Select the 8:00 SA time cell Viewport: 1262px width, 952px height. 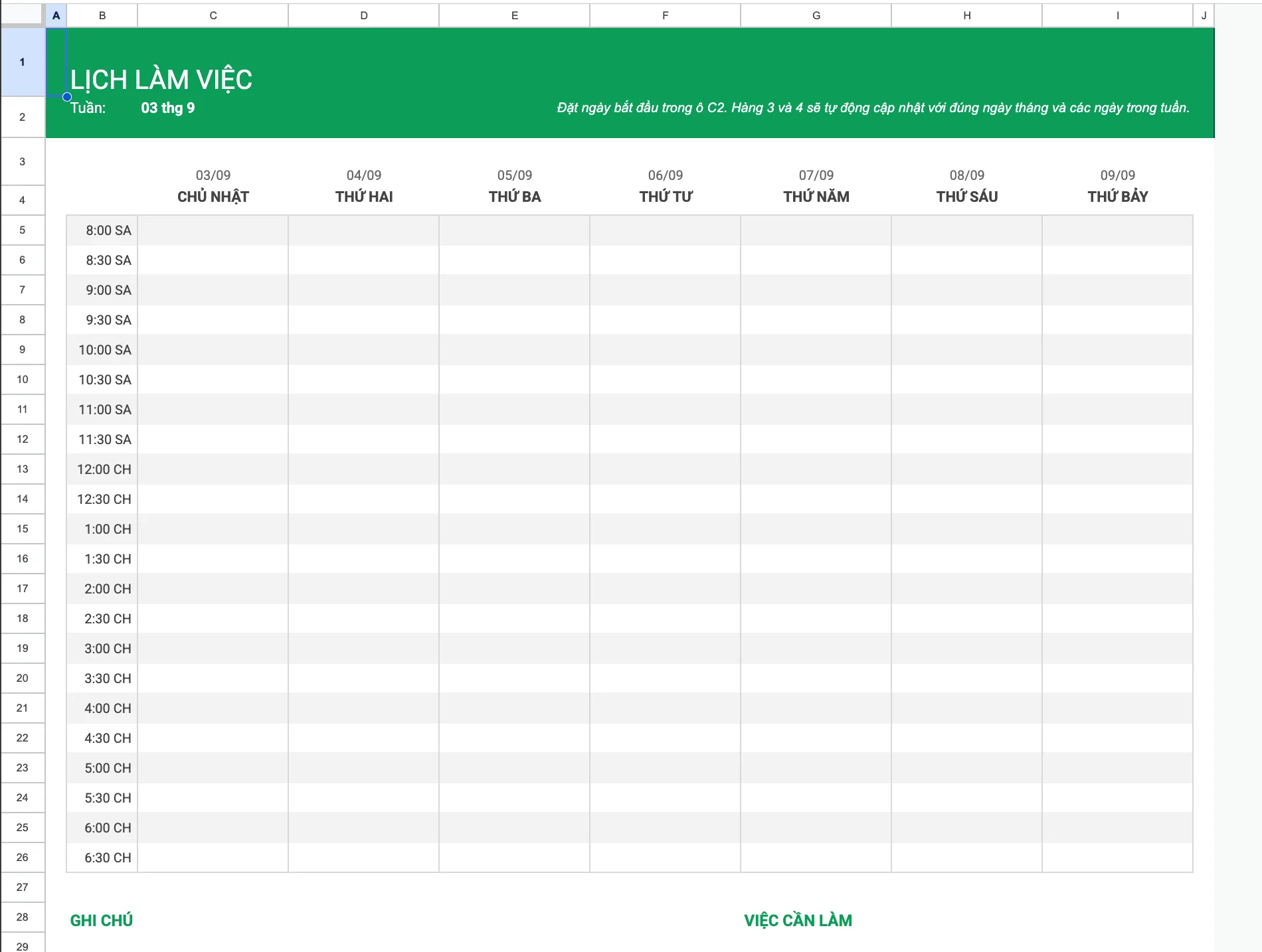(x=102, y=230)
